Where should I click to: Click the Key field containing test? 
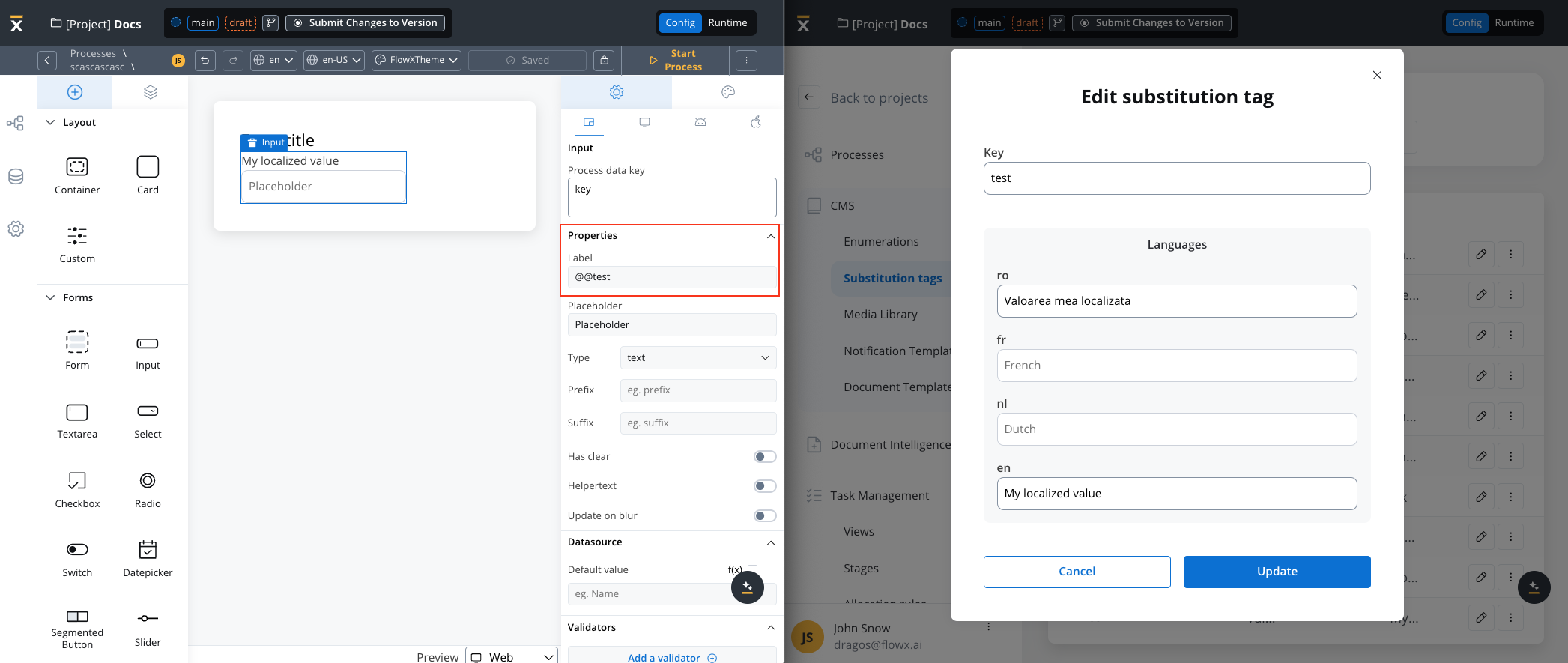pyautogui.click(x=1177, y=178)
